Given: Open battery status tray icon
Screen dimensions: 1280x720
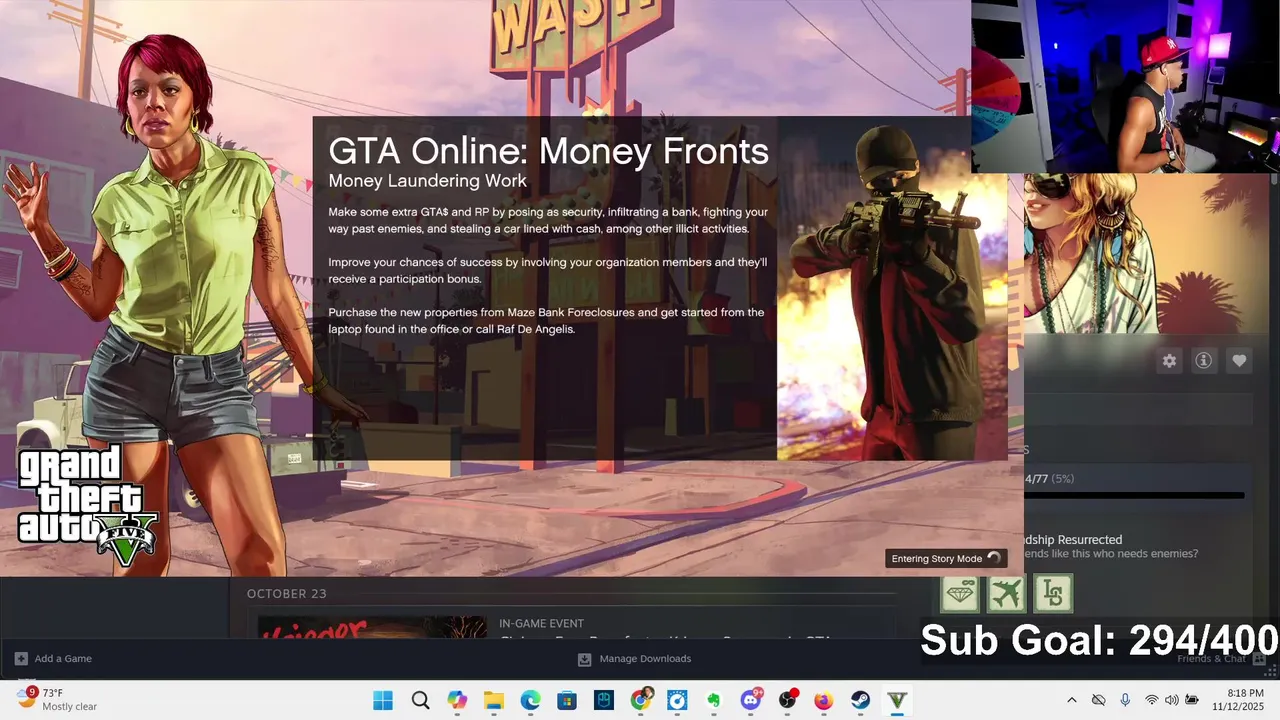Looking at the screenshot, I should tap(1192, 700).
